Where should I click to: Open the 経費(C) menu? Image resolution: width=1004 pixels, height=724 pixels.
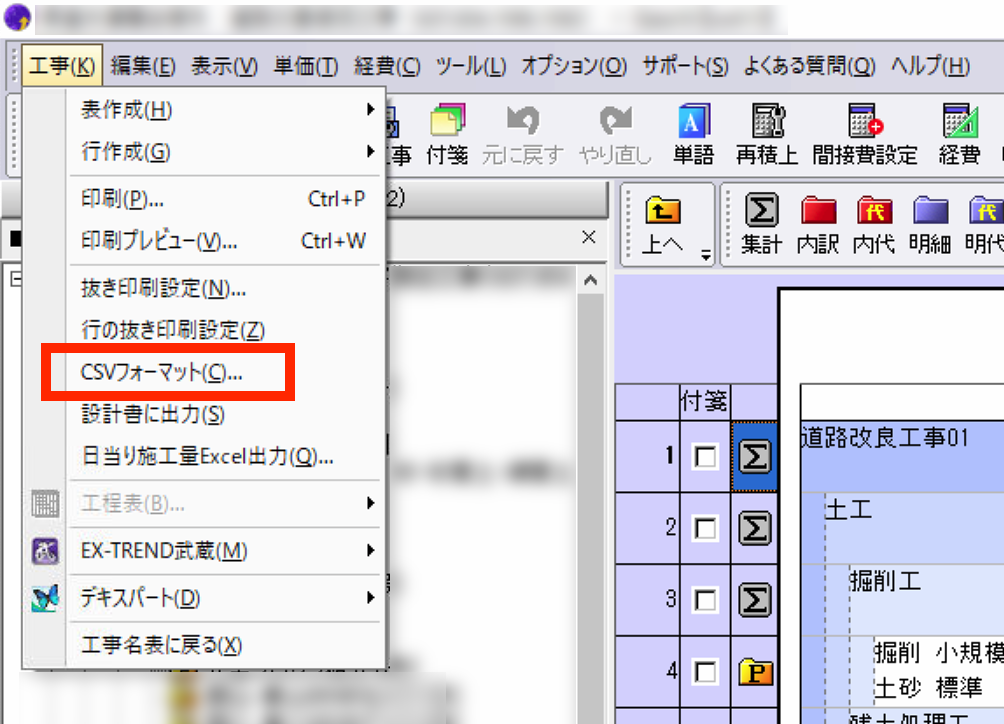(x=387, y=66)
